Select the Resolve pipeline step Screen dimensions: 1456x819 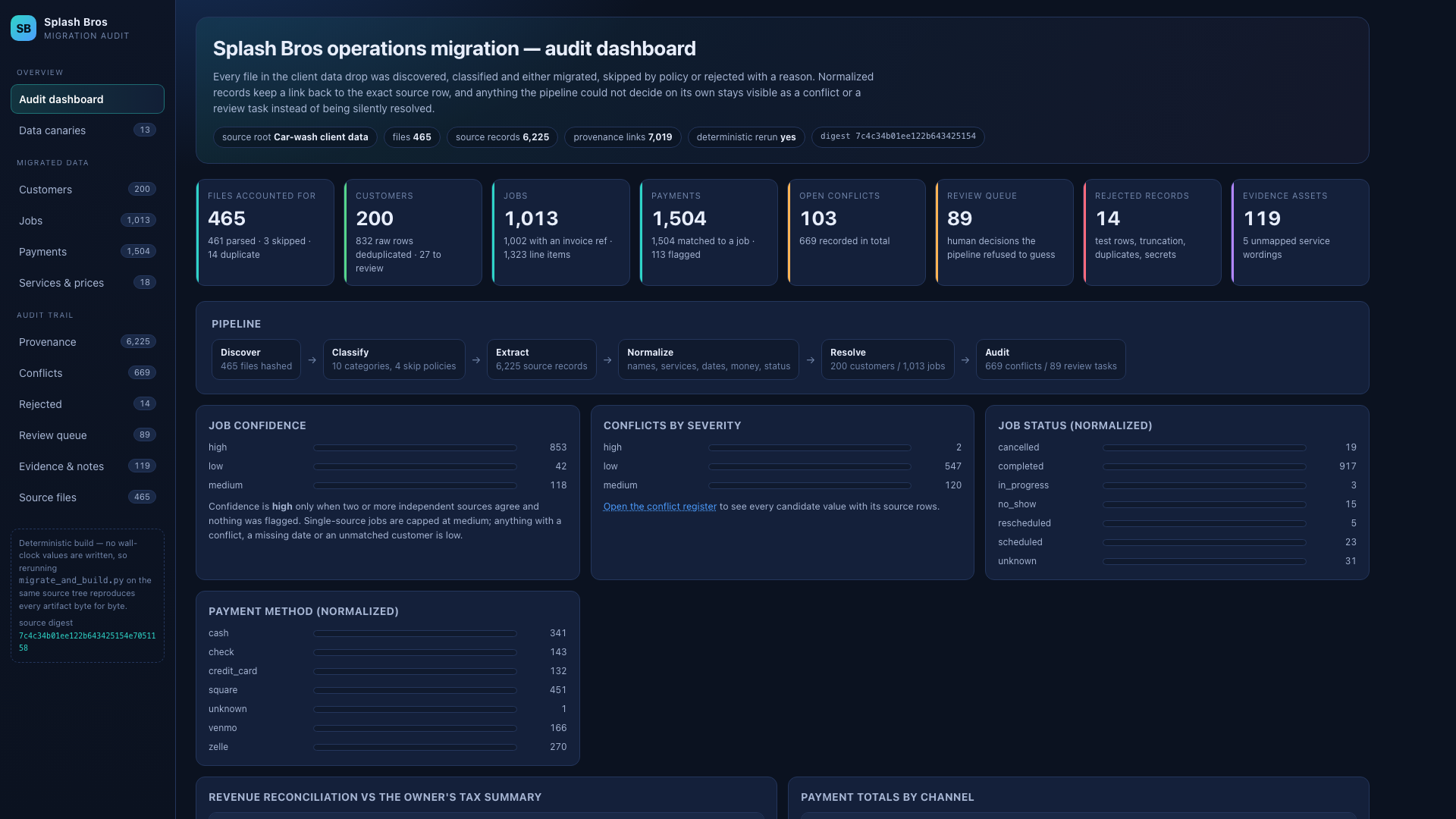pyautogui.click(x=888, y=359)
